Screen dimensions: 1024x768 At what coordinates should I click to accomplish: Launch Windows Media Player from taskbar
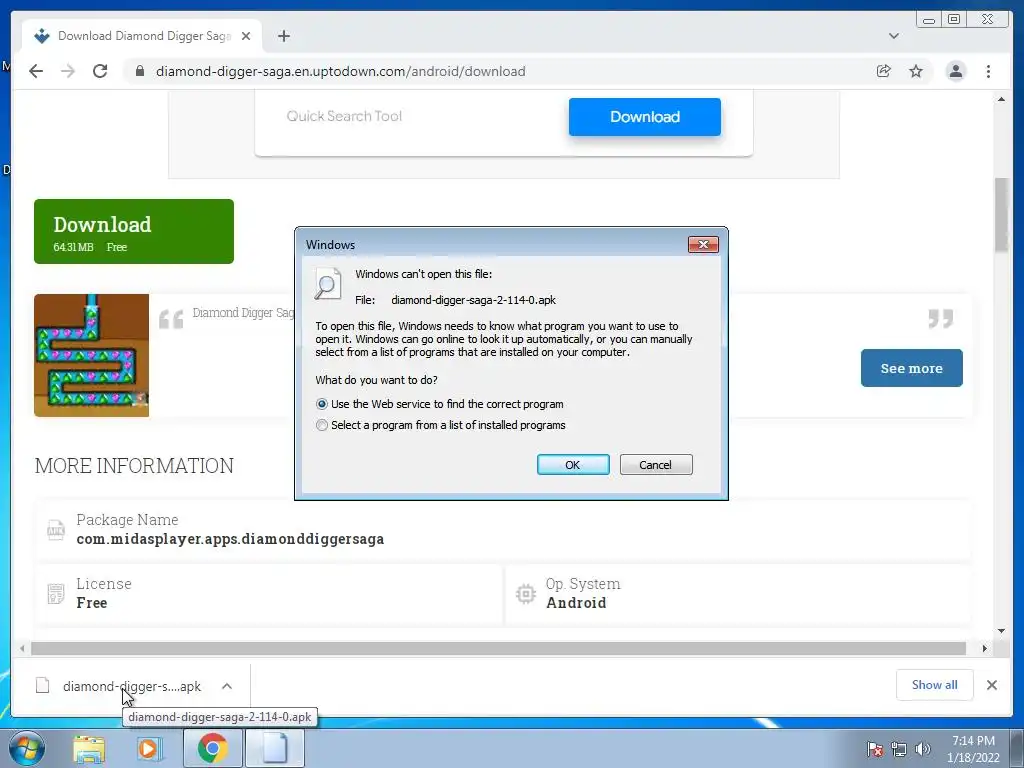(x=150, y=748)
